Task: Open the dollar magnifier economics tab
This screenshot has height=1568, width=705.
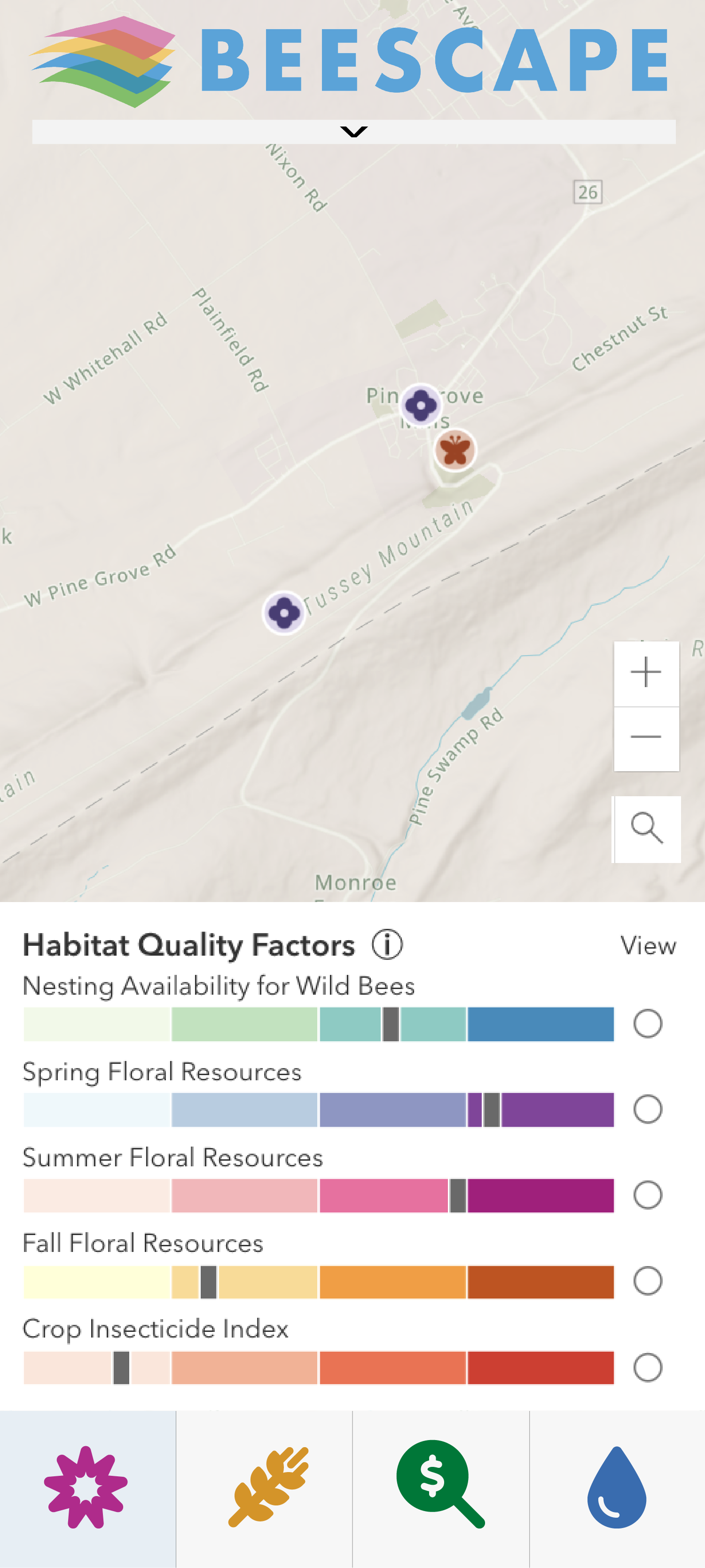Action: [441, 1488]
